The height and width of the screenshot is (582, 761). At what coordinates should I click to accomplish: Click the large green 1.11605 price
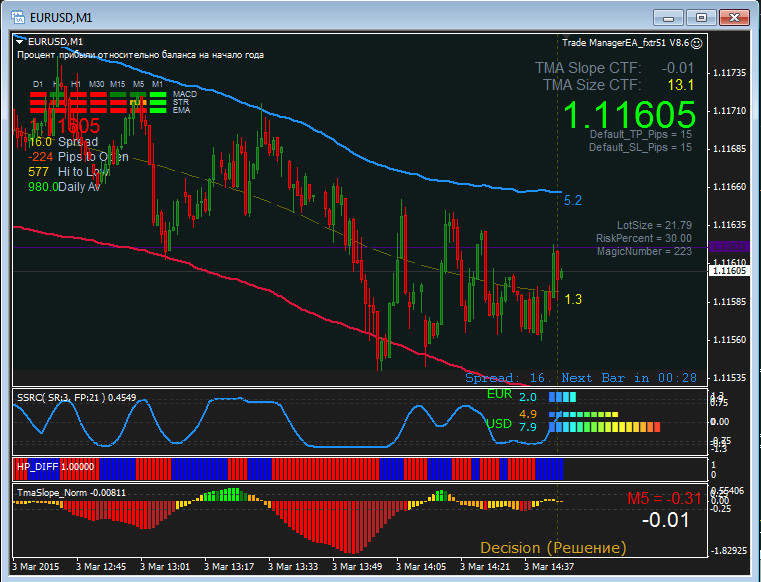click(x=629, y=115)
